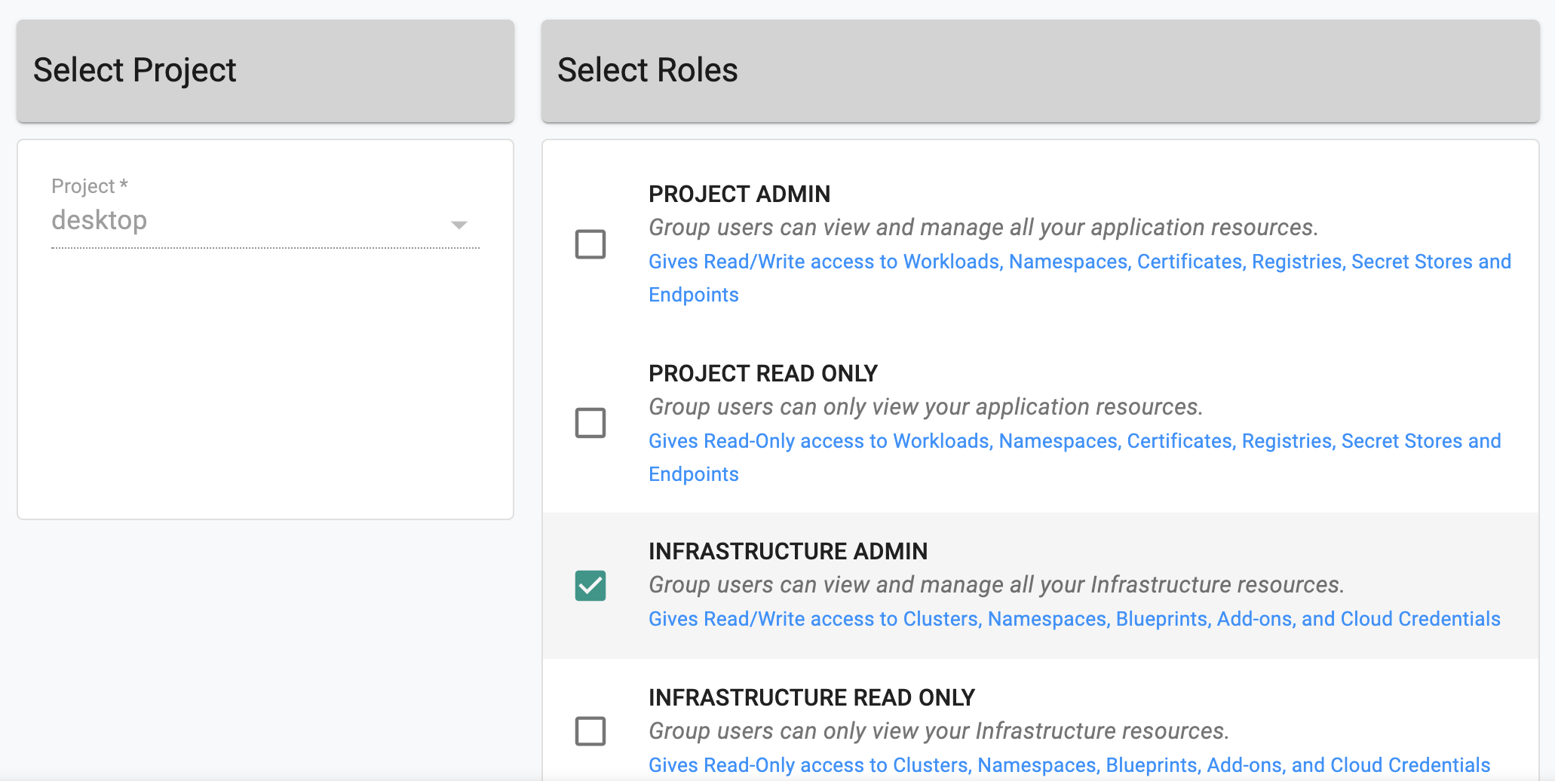Click the Project Read Only access description link
This screenshot has height=784, width=1555.
(1075, 458)
